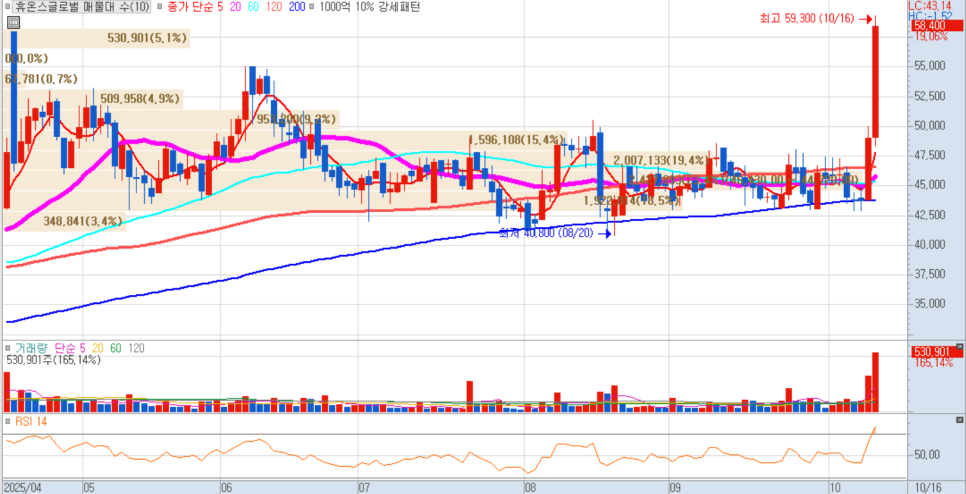Image resolution: width=966 pixels, height=494 pixels.
Task: Click volume profile label 348,841(3.4%)
Action: (83, 221)
